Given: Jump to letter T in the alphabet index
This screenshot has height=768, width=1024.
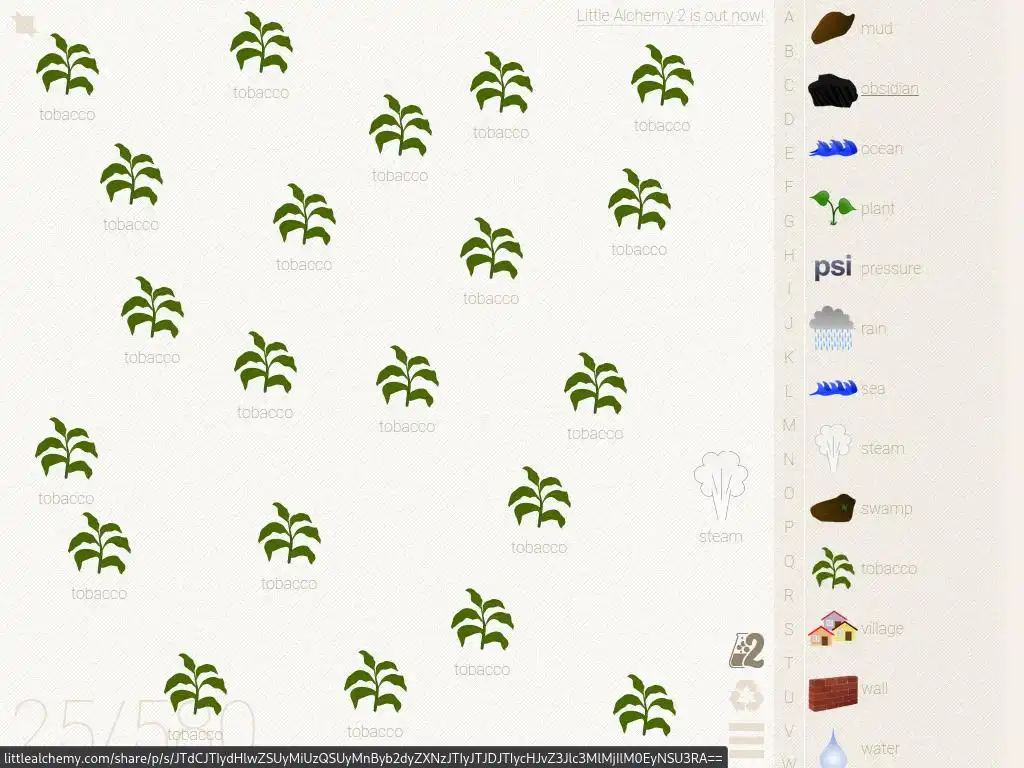Looking at the screenshot, I should click(789, 663).
